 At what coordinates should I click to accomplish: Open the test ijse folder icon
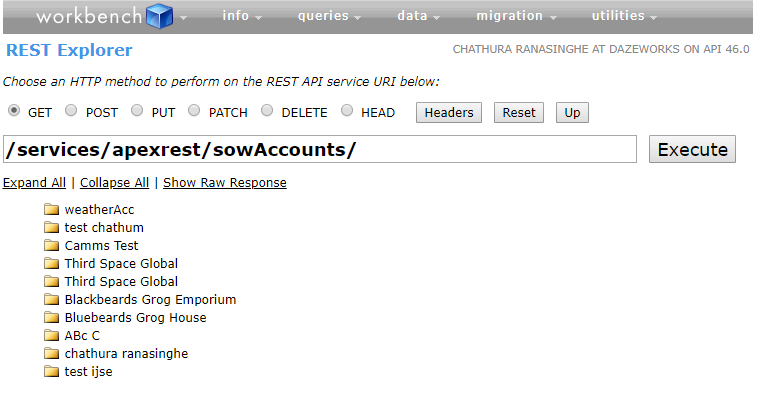click(51, 372)
